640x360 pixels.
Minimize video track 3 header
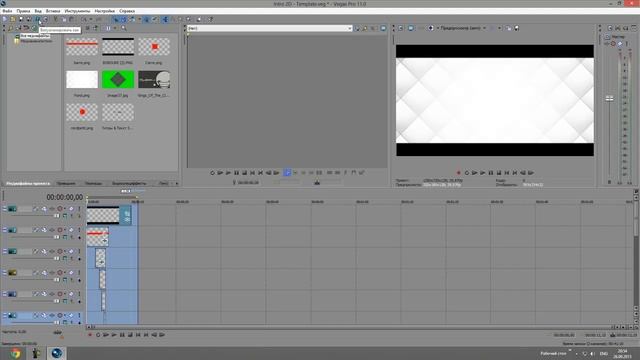5,251
